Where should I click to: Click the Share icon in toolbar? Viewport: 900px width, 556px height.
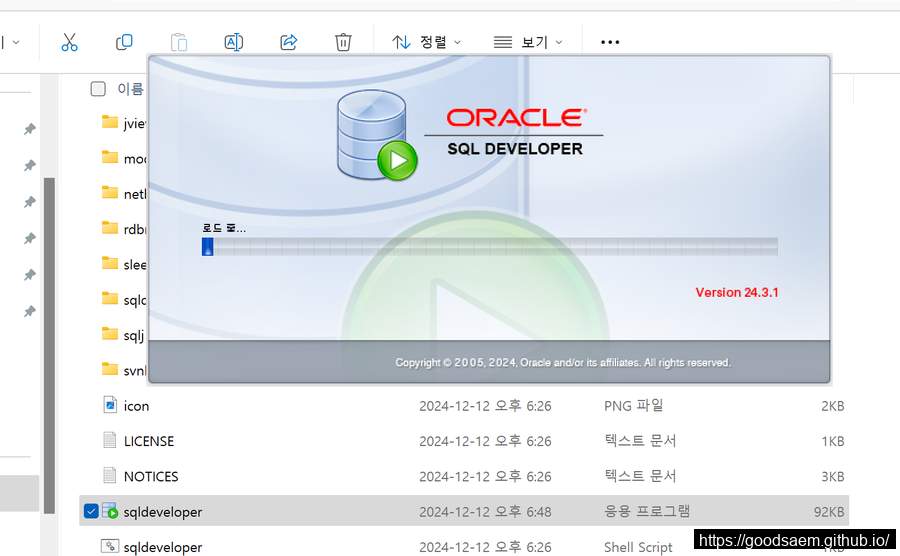coord(288,42)
